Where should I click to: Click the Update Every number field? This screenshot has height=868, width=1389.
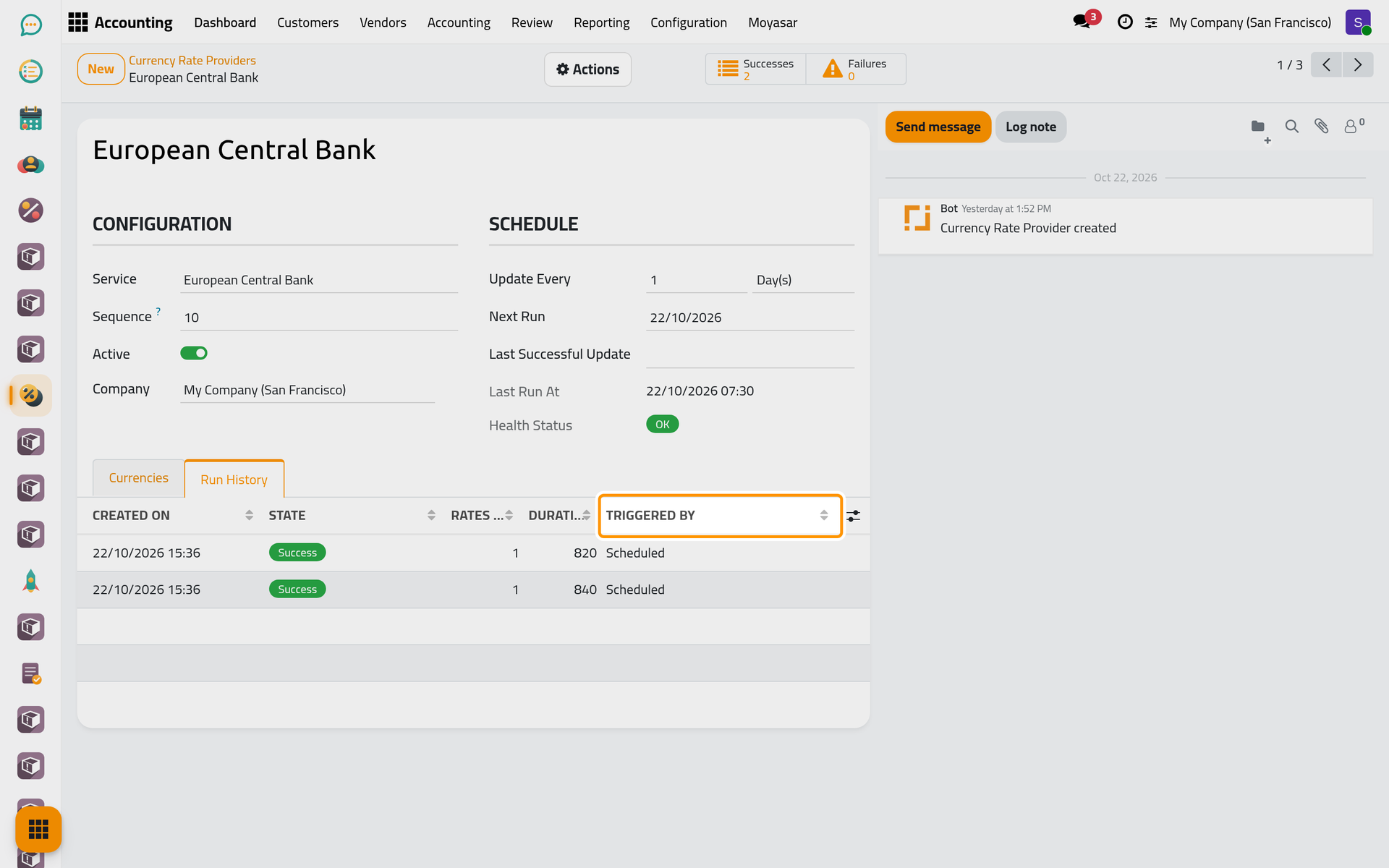[x=696, y=280]
